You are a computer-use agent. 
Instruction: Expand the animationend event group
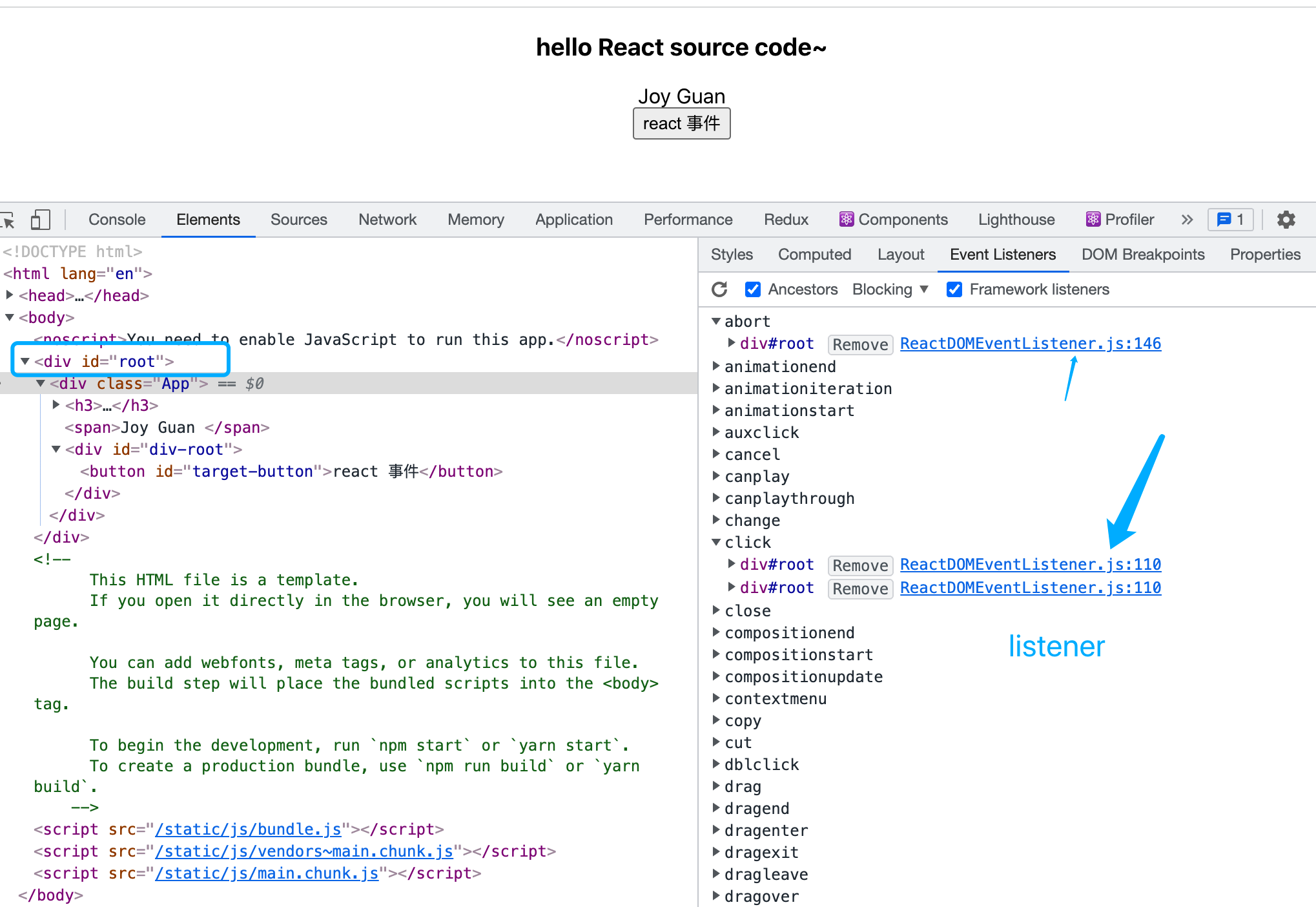[716, 366]
